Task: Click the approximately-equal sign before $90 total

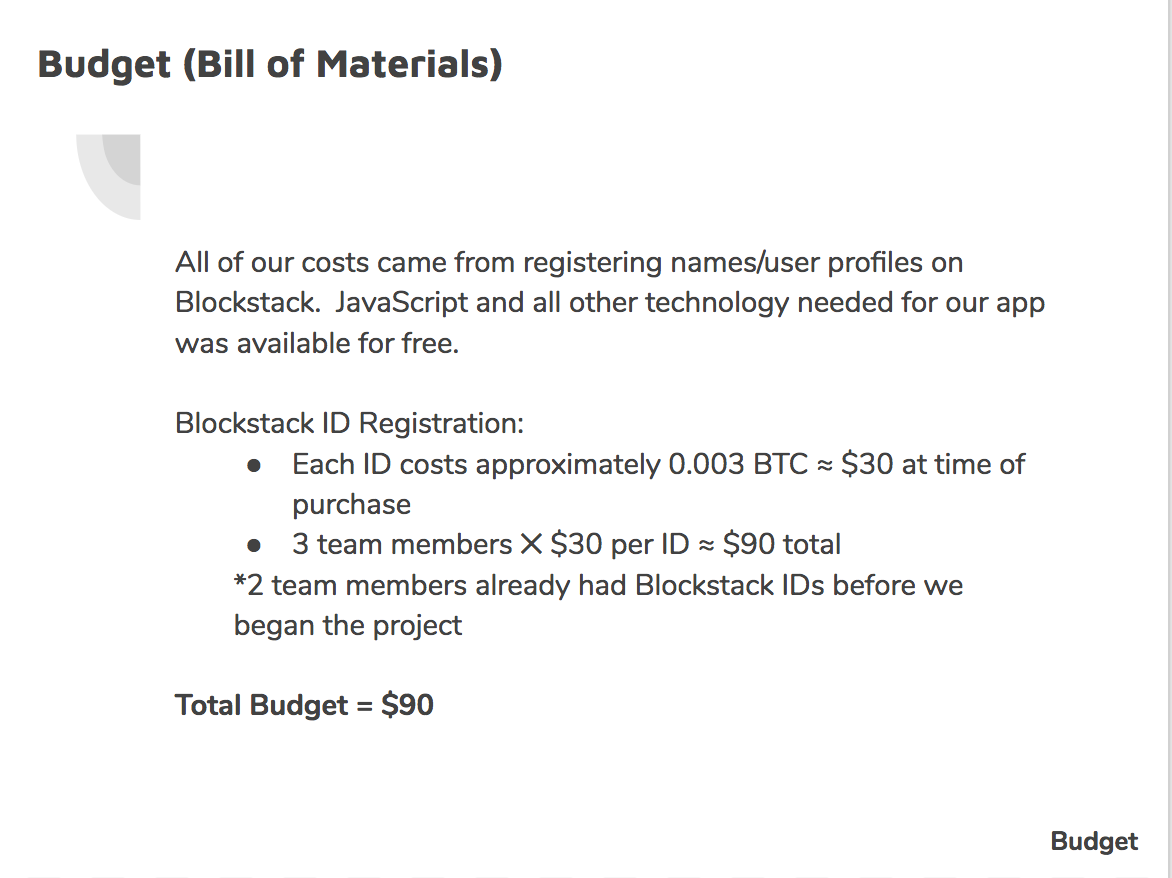Action: pyautogui.click(x=707, y=545)
